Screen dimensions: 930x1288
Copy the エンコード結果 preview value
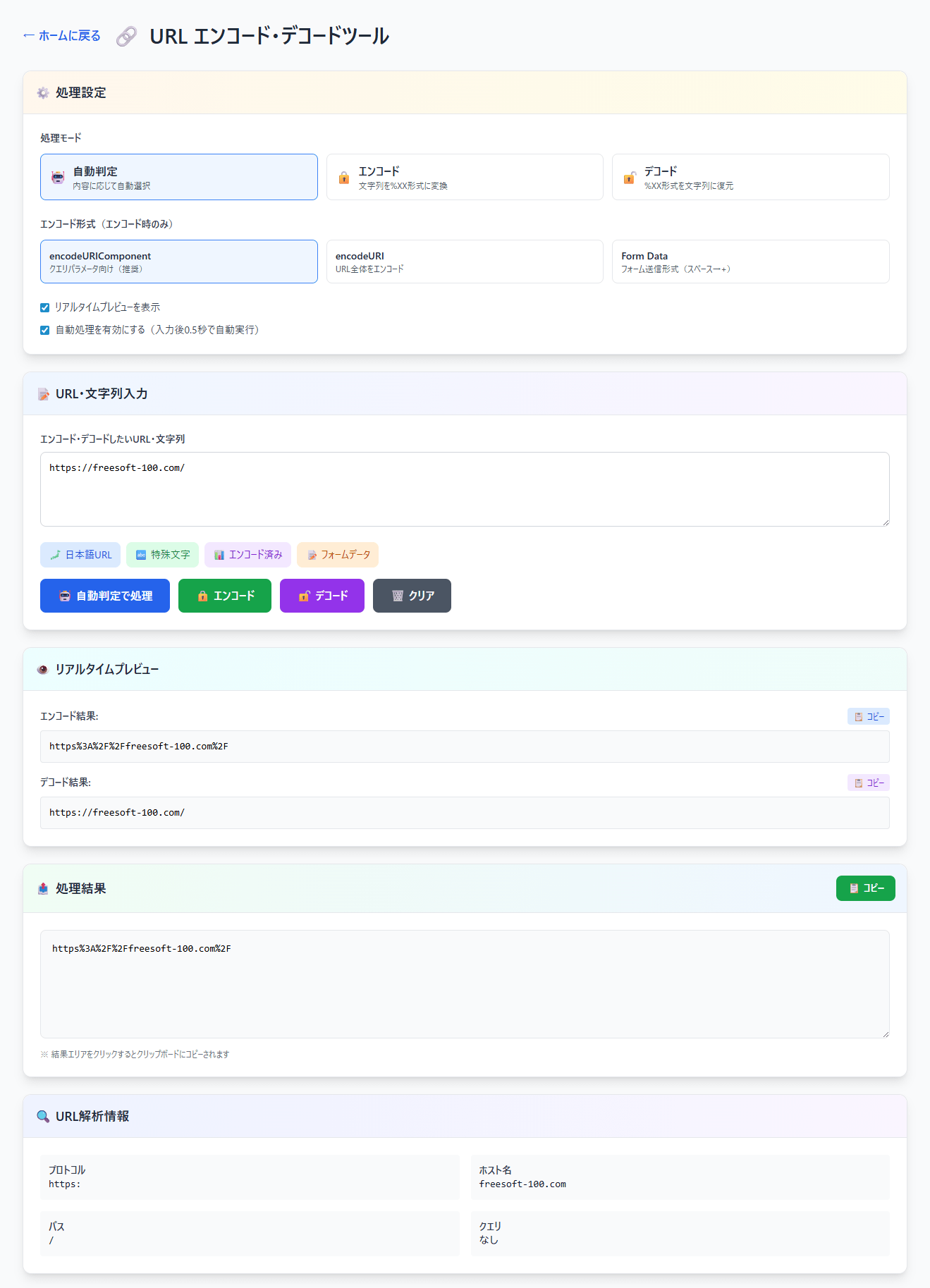point(868,716)
